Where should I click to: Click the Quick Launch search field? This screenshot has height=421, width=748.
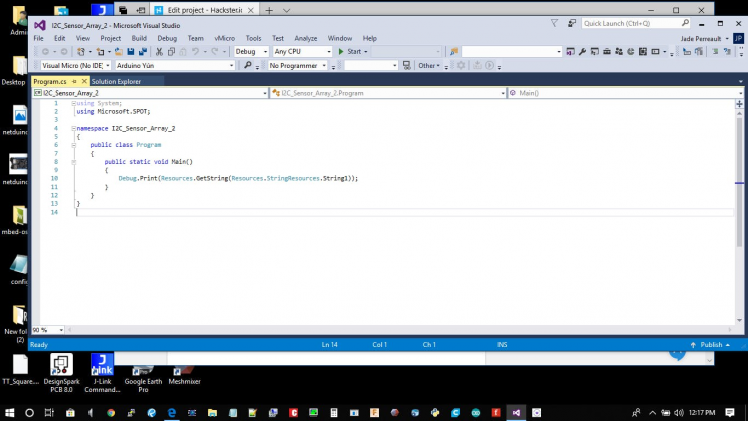[635, 23]
